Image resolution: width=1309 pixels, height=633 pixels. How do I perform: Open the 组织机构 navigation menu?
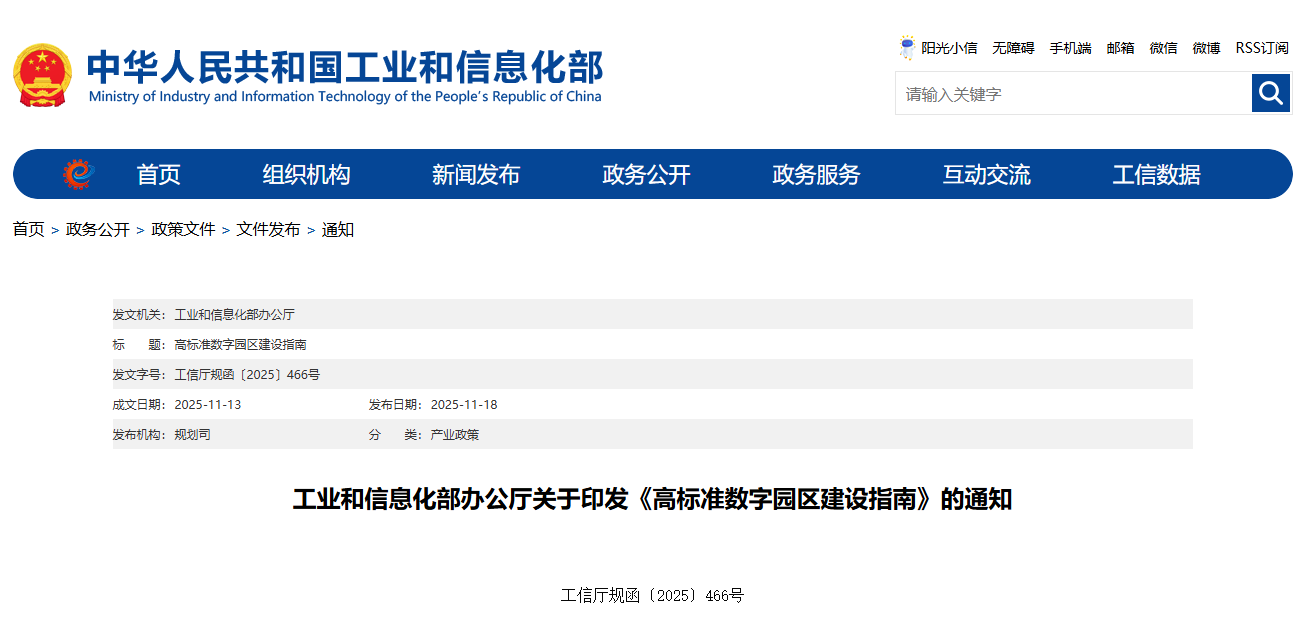pos(306,175)
